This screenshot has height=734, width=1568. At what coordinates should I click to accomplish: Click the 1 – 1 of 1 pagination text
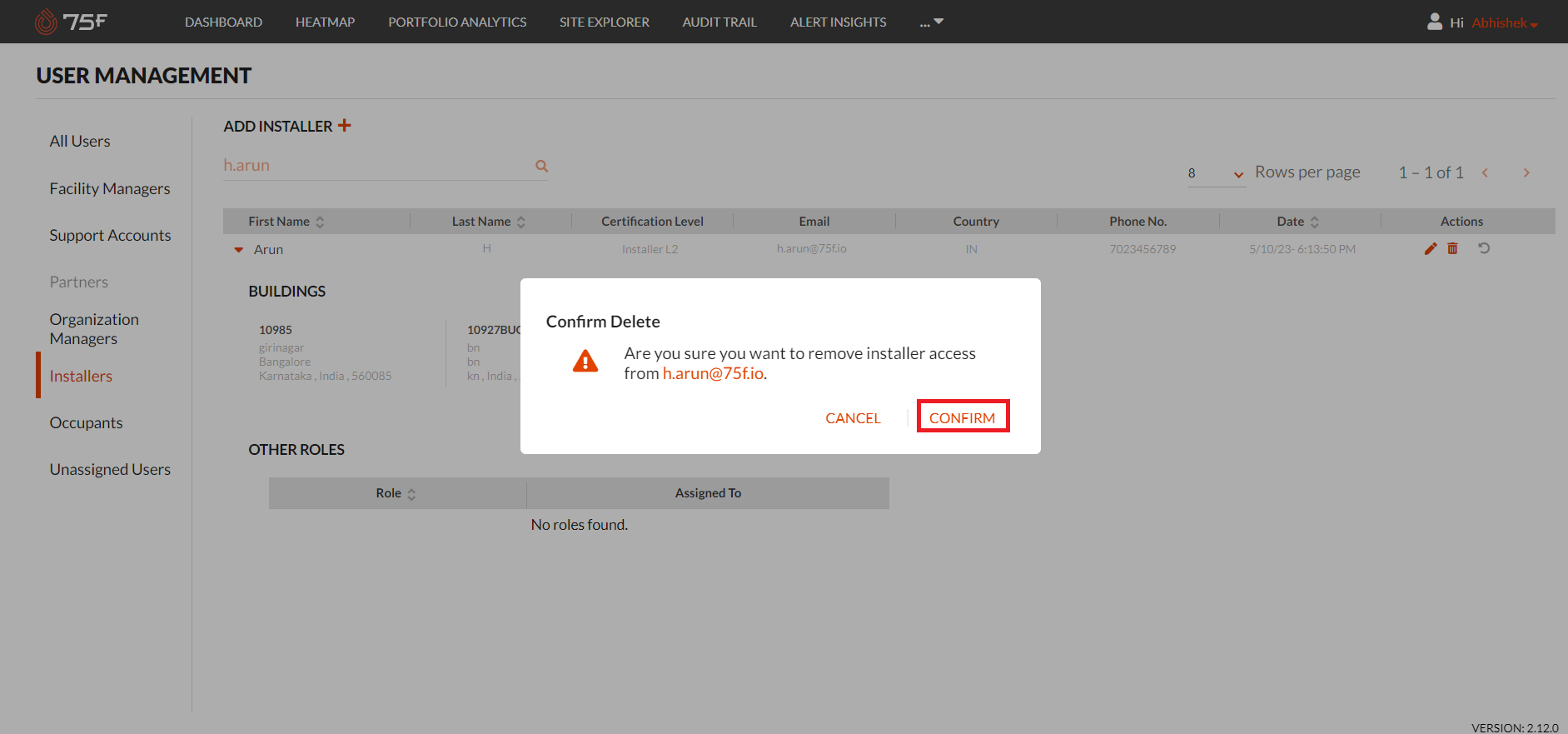[x=1431, y=172]
